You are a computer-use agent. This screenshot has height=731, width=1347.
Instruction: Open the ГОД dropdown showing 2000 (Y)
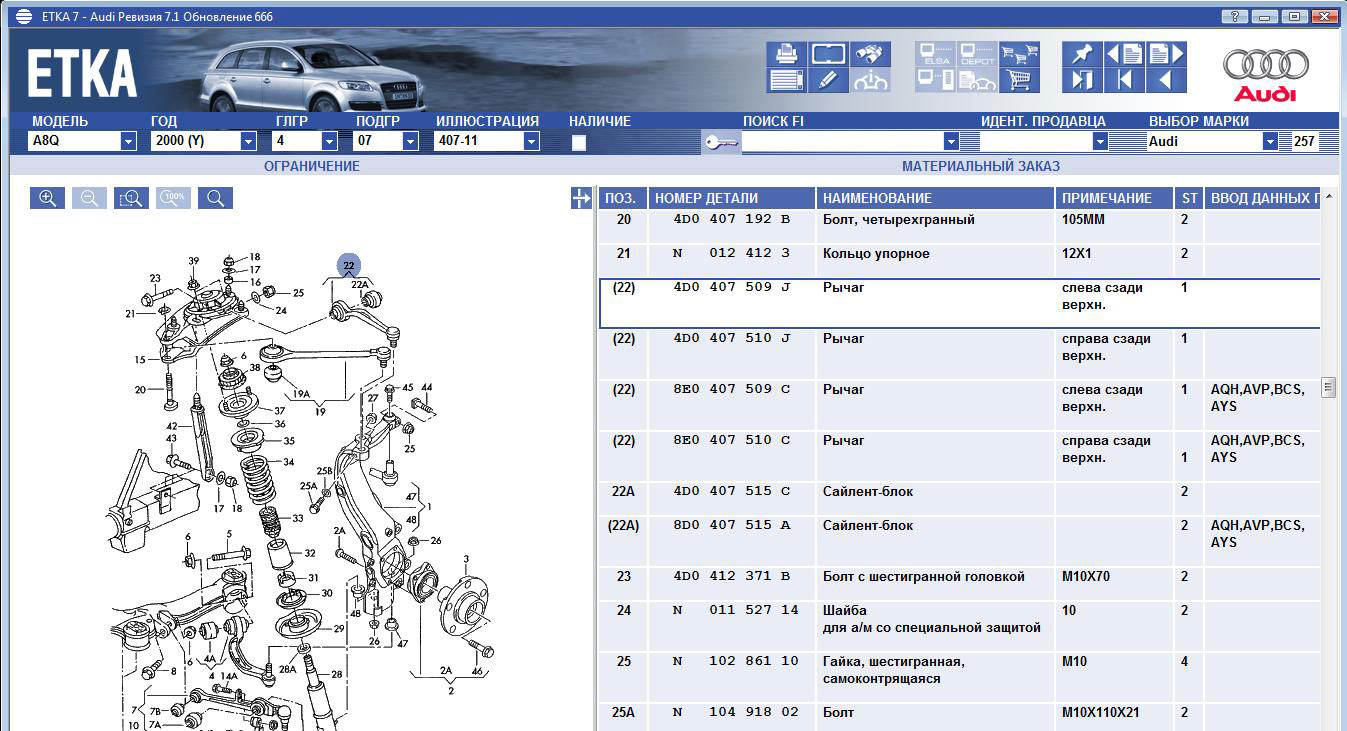pos(248,142)
